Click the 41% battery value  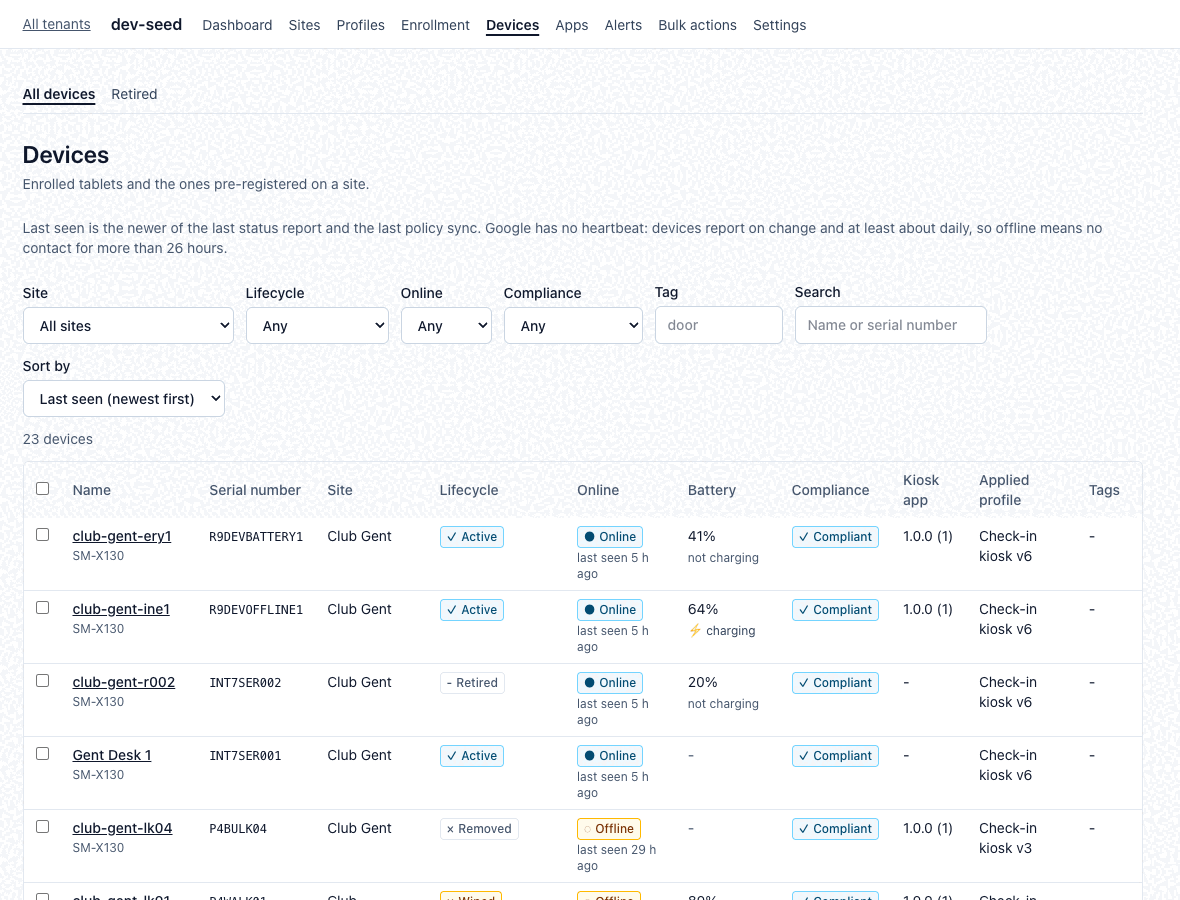[701, 536]
